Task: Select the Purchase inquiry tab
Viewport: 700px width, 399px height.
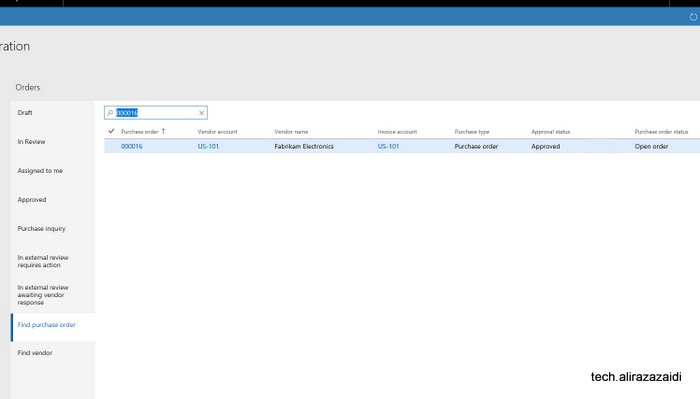Action: pyautogui.click(x=53, y=229)
